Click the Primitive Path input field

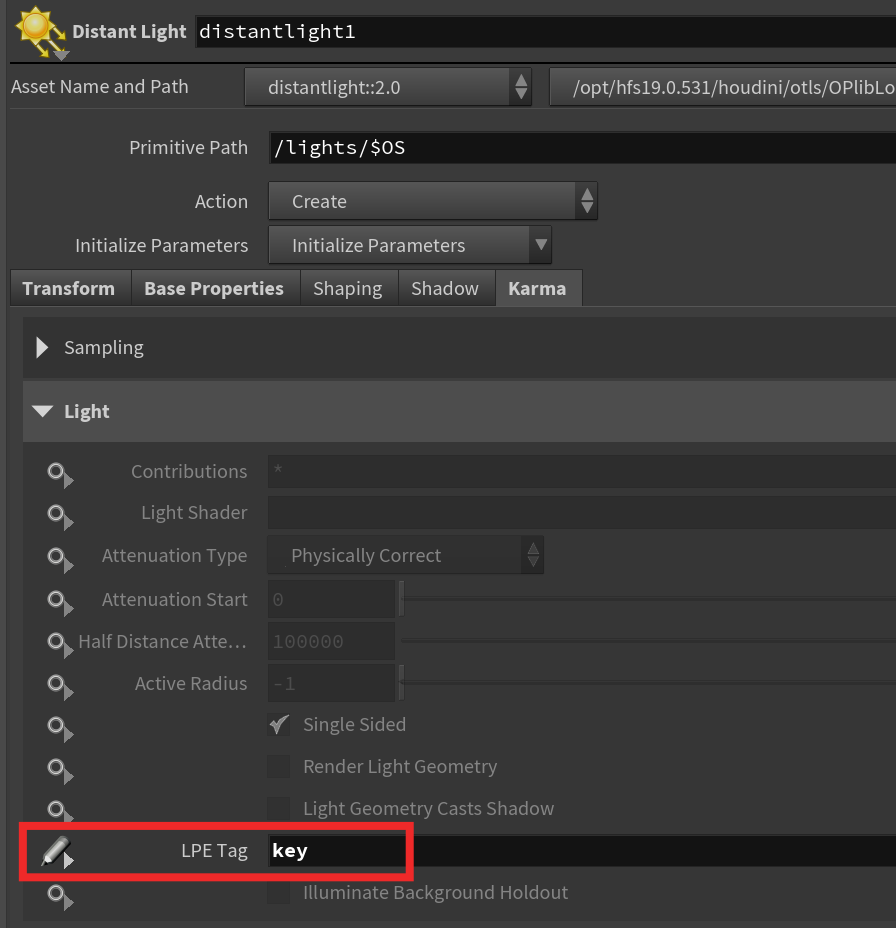pos(582,147)
